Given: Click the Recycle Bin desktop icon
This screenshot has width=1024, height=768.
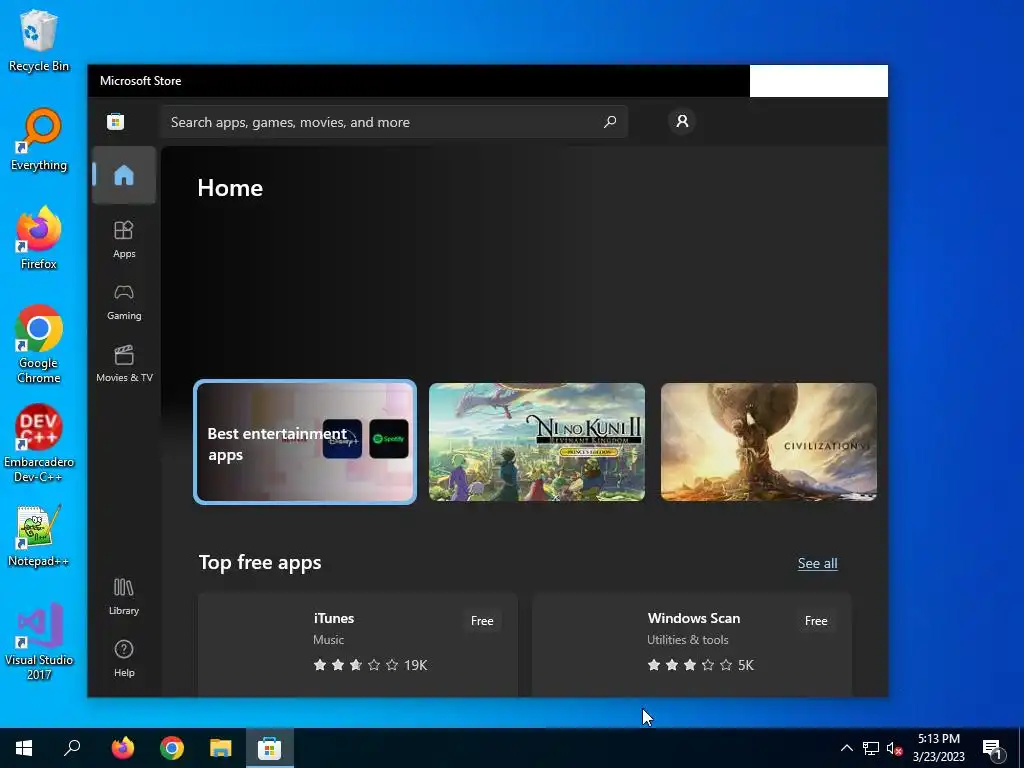Looking at the screenshot, I should click(x=39, y=40).
